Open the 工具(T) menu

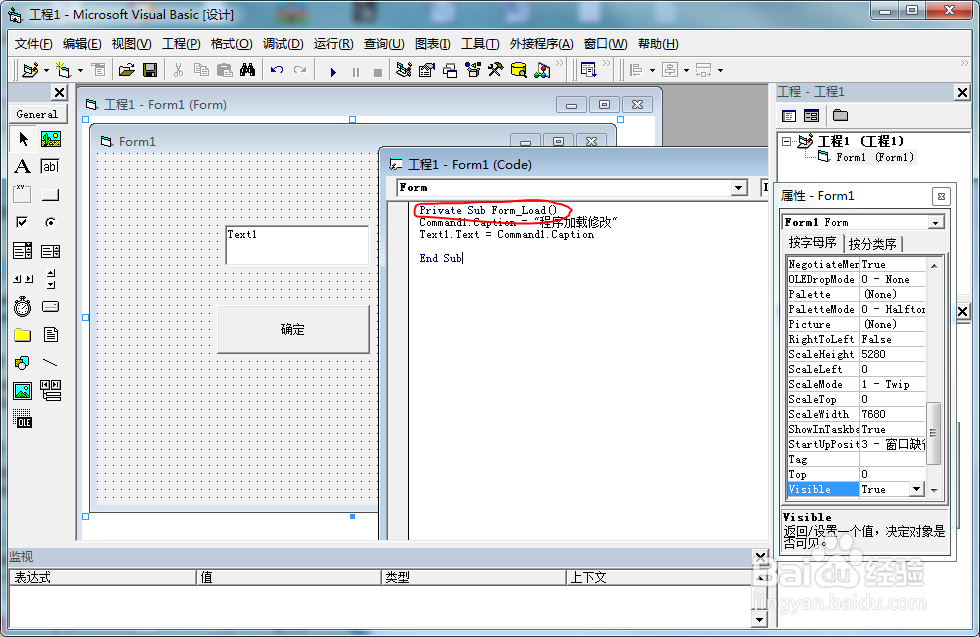coord(480,44)
